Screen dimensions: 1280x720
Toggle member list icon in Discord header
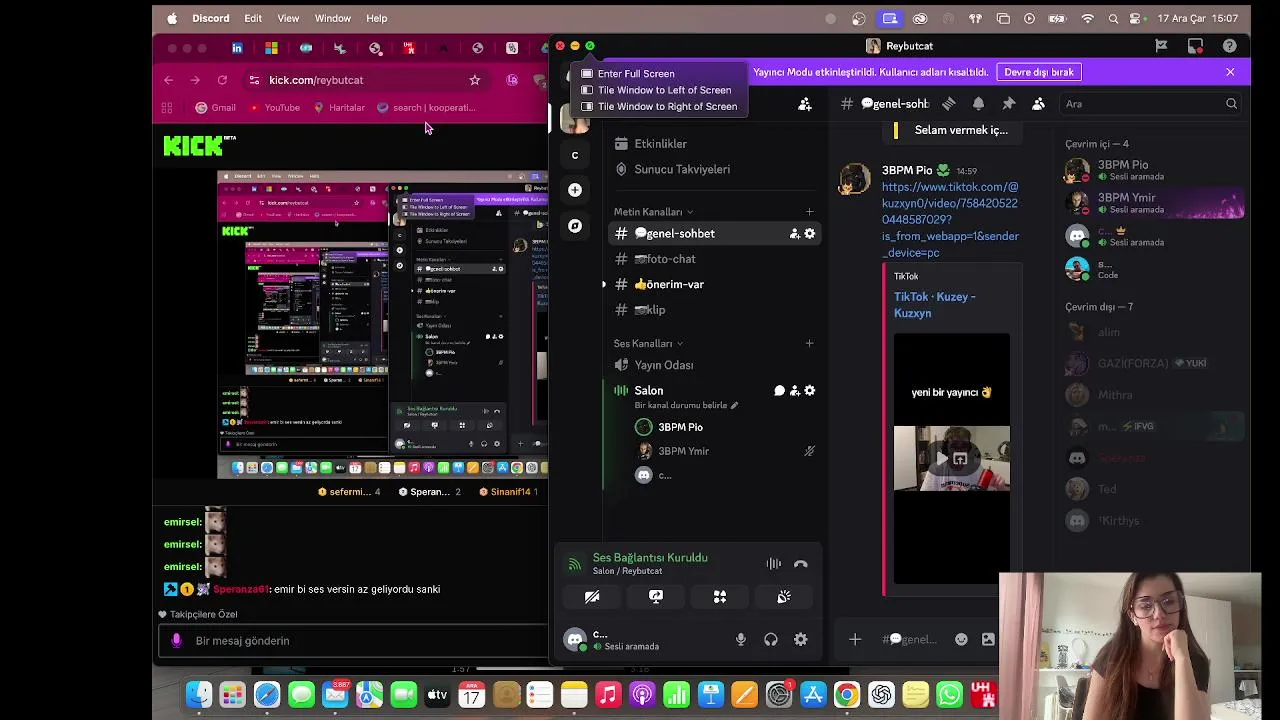(1038, 104)
